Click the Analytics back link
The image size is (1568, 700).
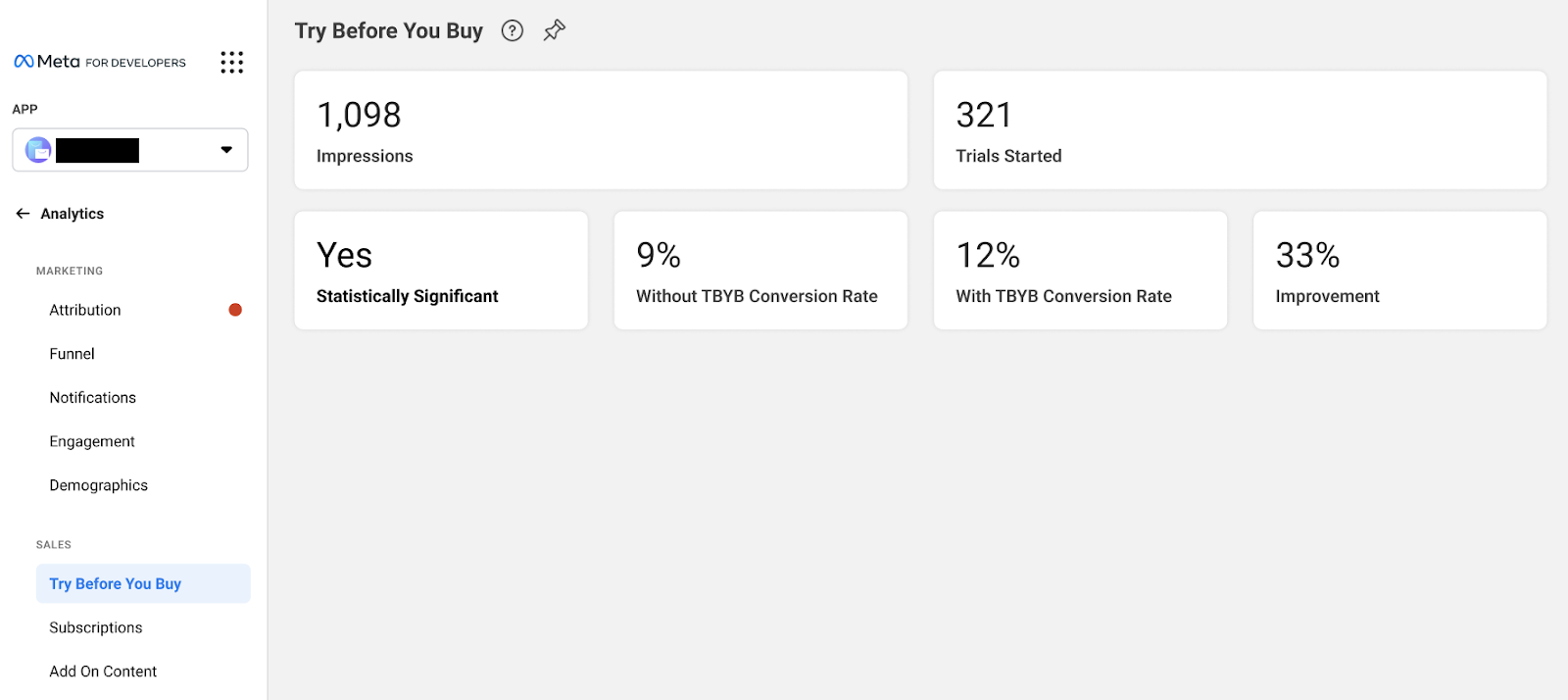[73, 214]
